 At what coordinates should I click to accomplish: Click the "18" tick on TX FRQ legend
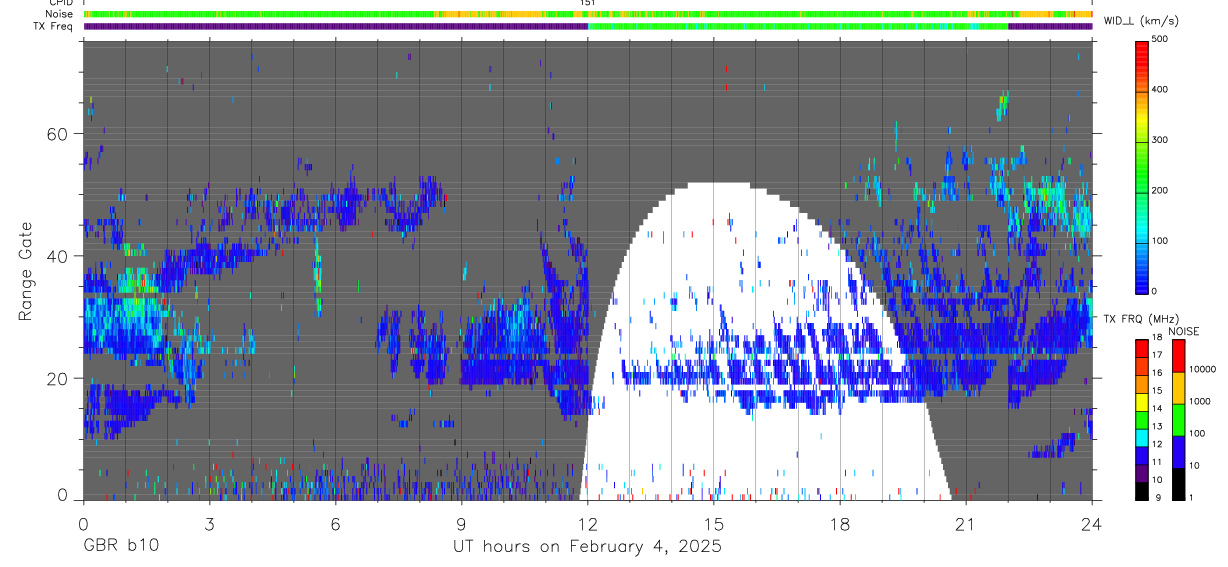coord(1157,338)
